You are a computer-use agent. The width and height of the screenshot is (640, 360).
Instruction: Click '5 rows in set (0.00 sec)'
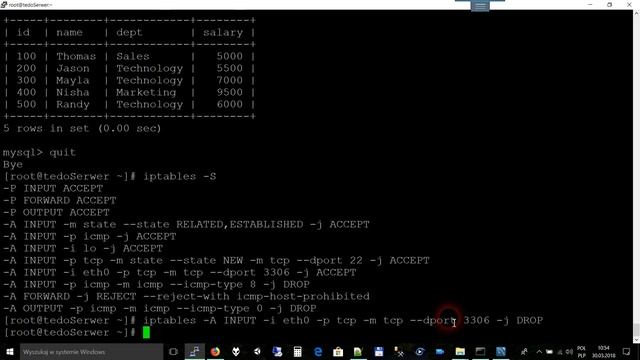[x=82, y=128]
